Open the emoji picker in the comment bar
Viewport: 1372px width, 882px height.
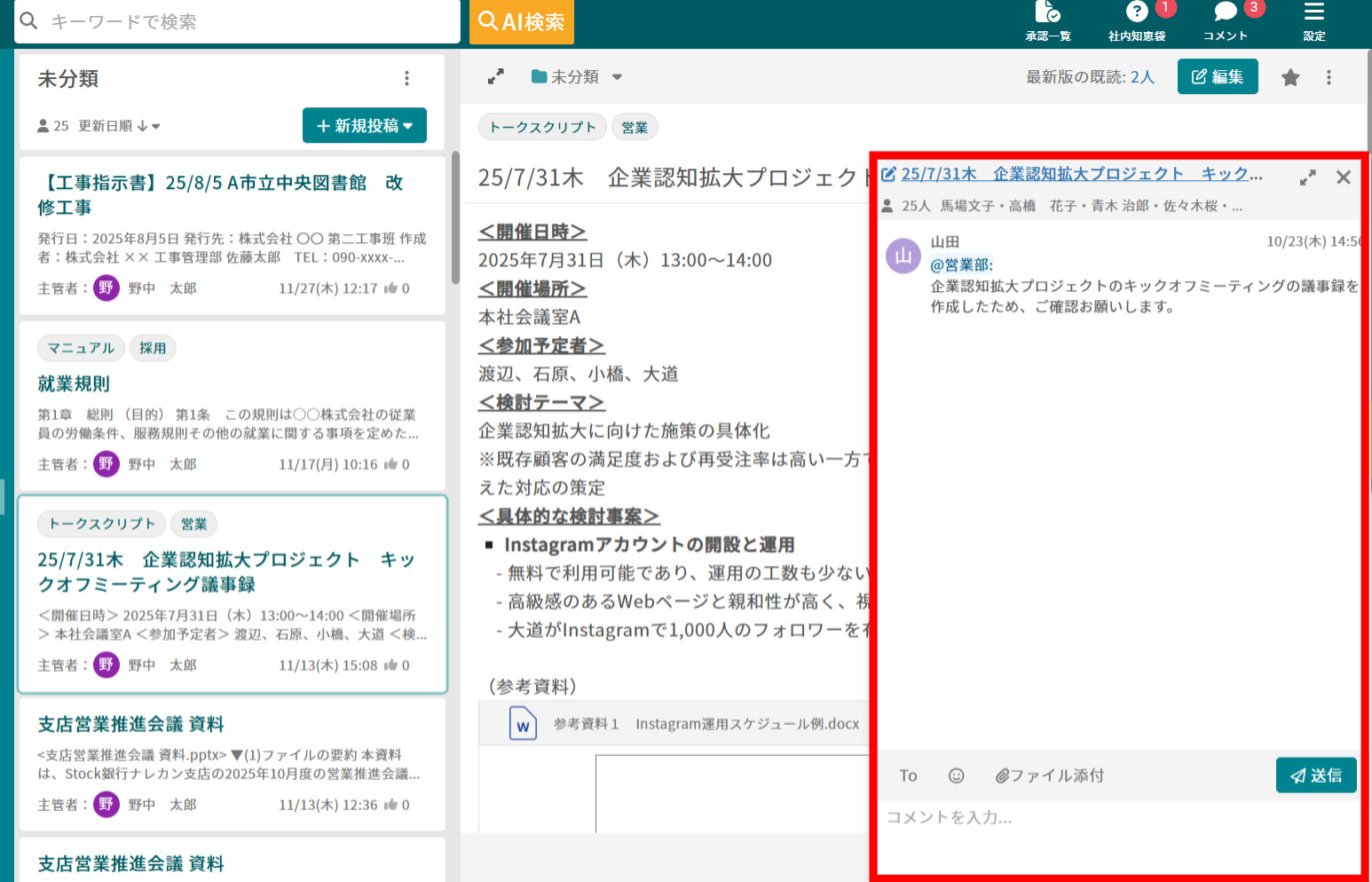click(x=957, y=775)
